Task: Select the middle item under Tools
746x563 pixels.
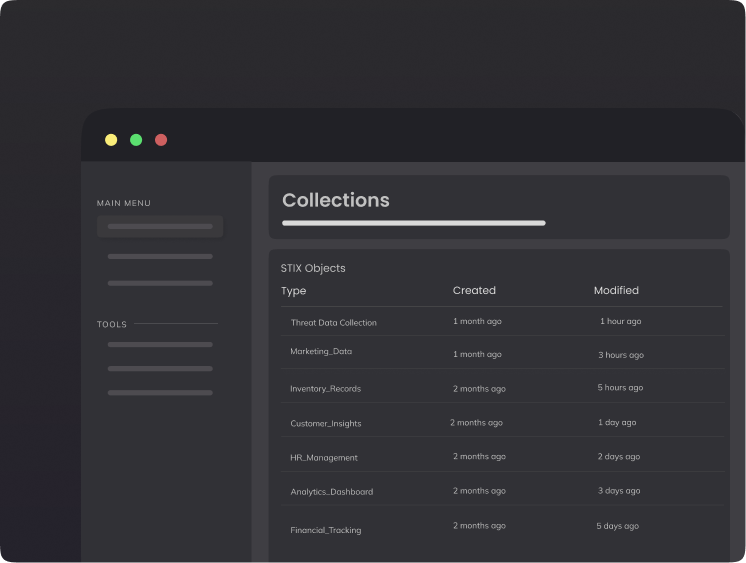Action: [160, 369]
